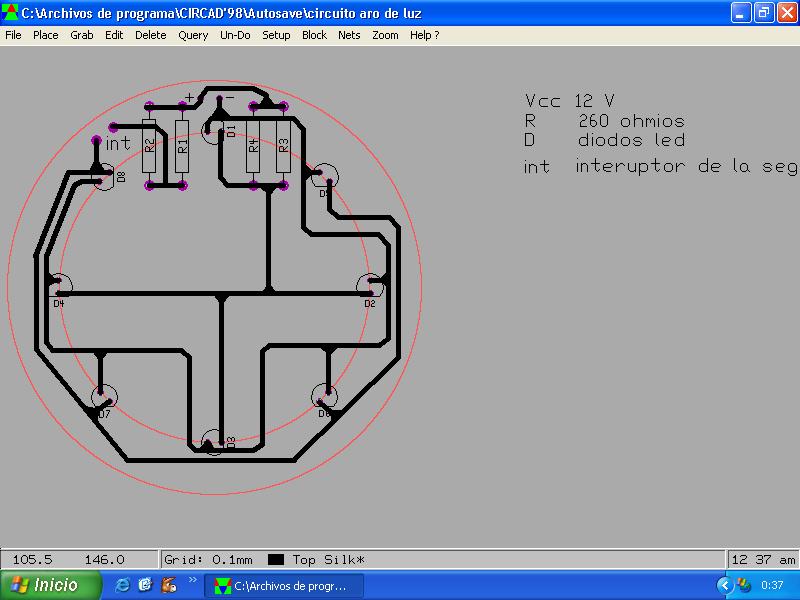Open the Nets menu
800x600 pixels.
point(349,35)
